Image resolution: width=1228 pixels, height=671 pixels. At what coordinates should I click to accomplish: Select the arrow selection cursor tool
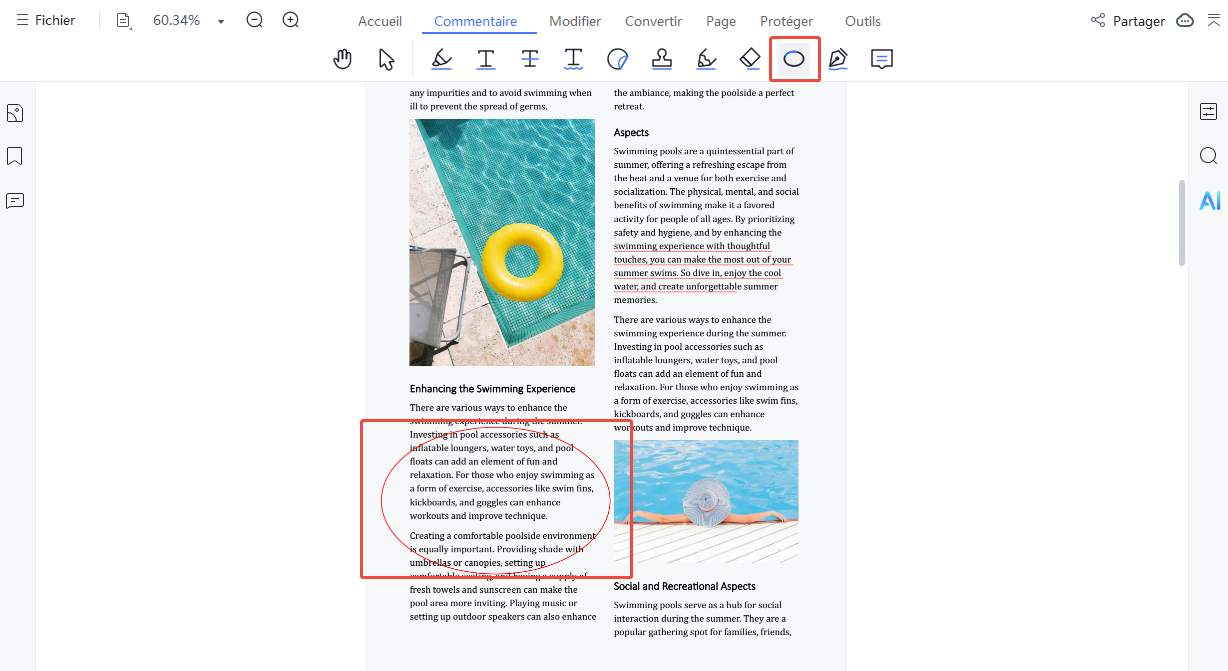[x=387, y=59]
